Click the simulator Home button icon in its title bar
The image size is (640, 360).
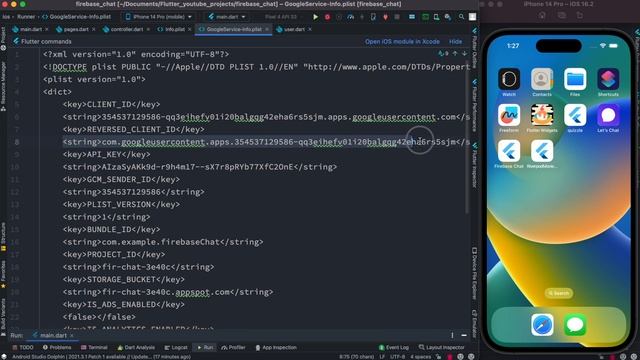(x=542, y=15)
